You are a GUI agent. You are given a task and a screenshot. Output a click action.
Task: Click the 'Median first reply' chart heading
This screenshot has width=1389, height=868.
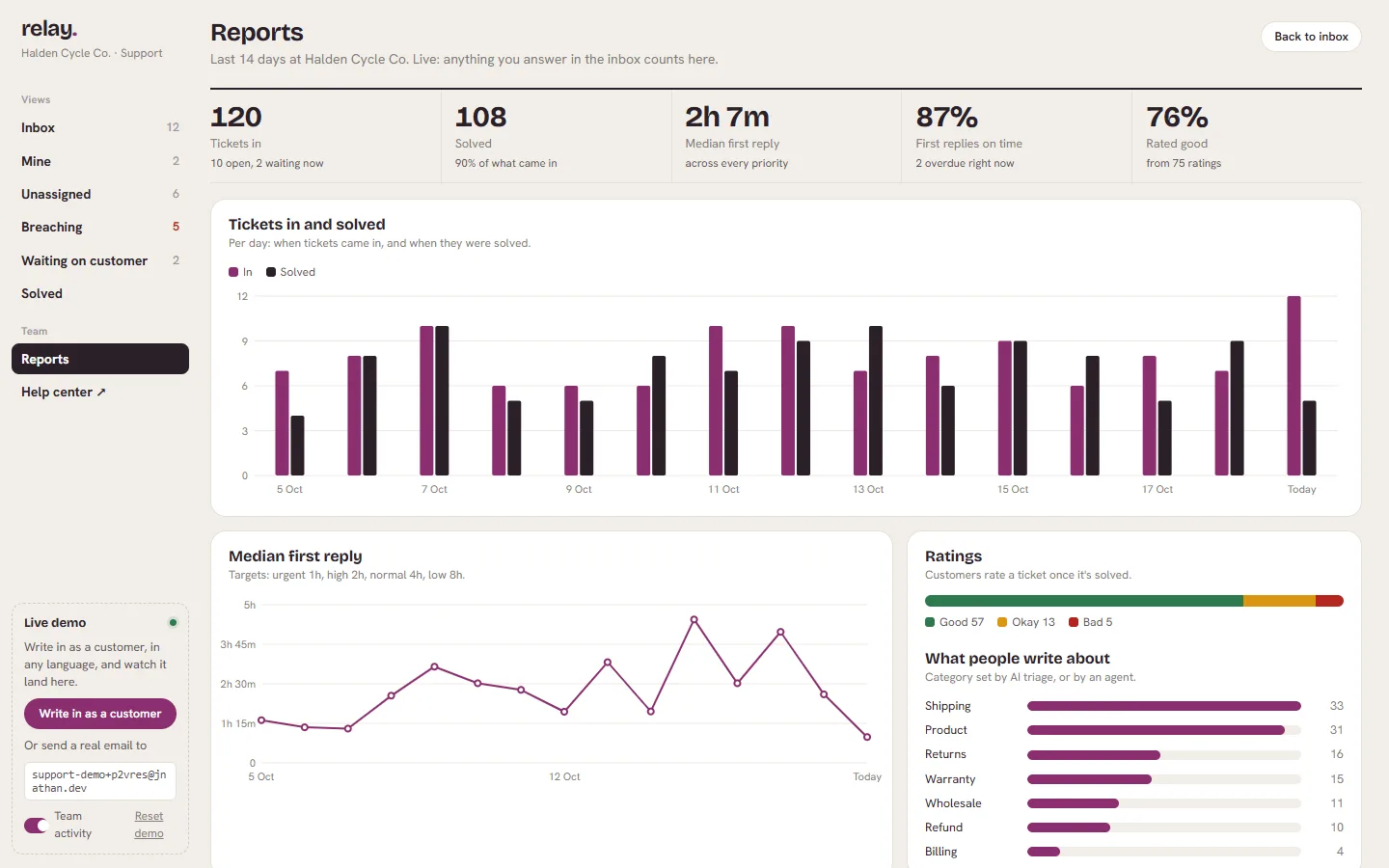click(295, 556)
